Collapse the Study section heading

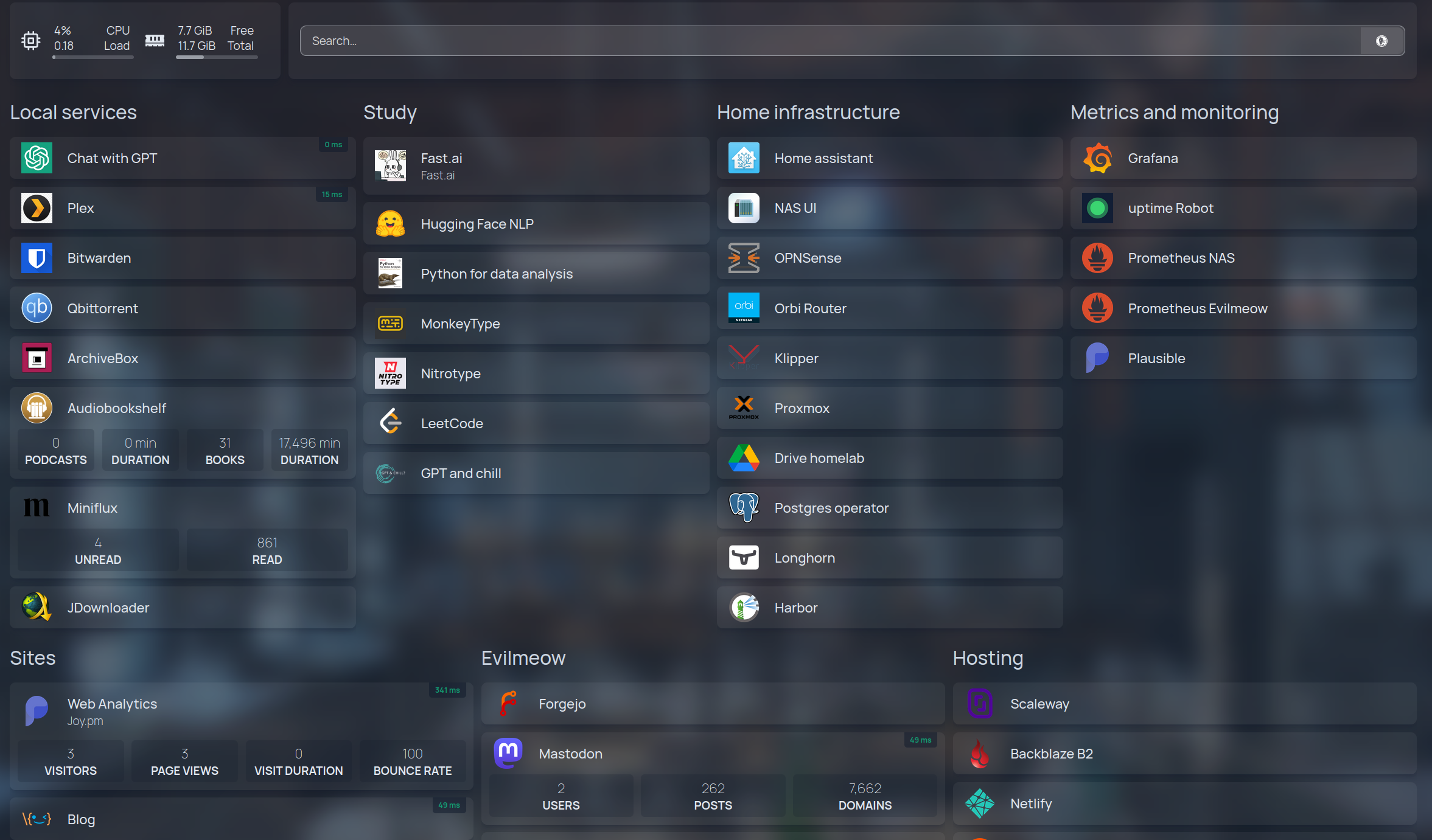point(390,113)
